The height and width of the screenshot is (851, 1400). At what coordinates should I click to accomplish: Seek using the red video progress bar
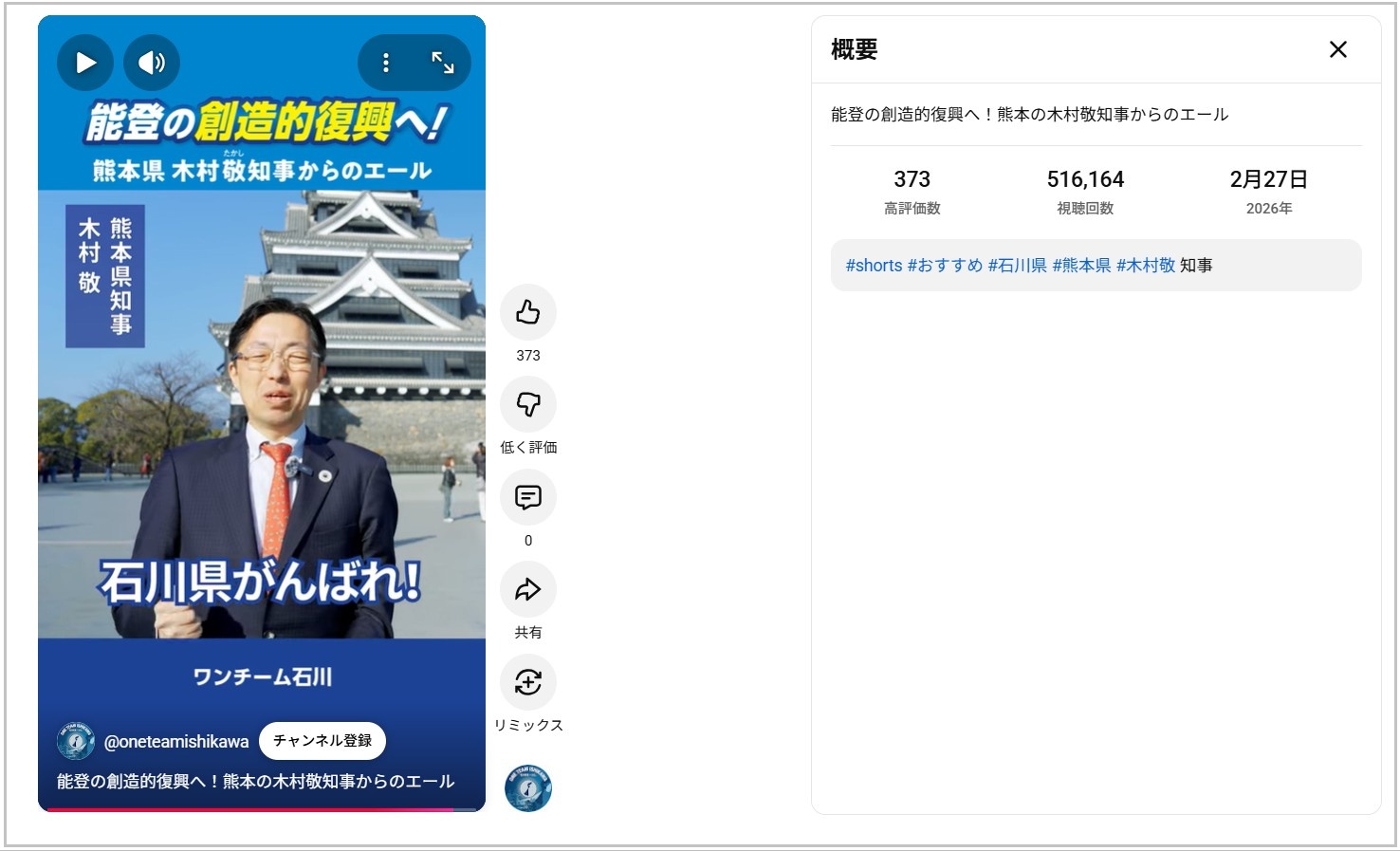click(x=262, y=809)
